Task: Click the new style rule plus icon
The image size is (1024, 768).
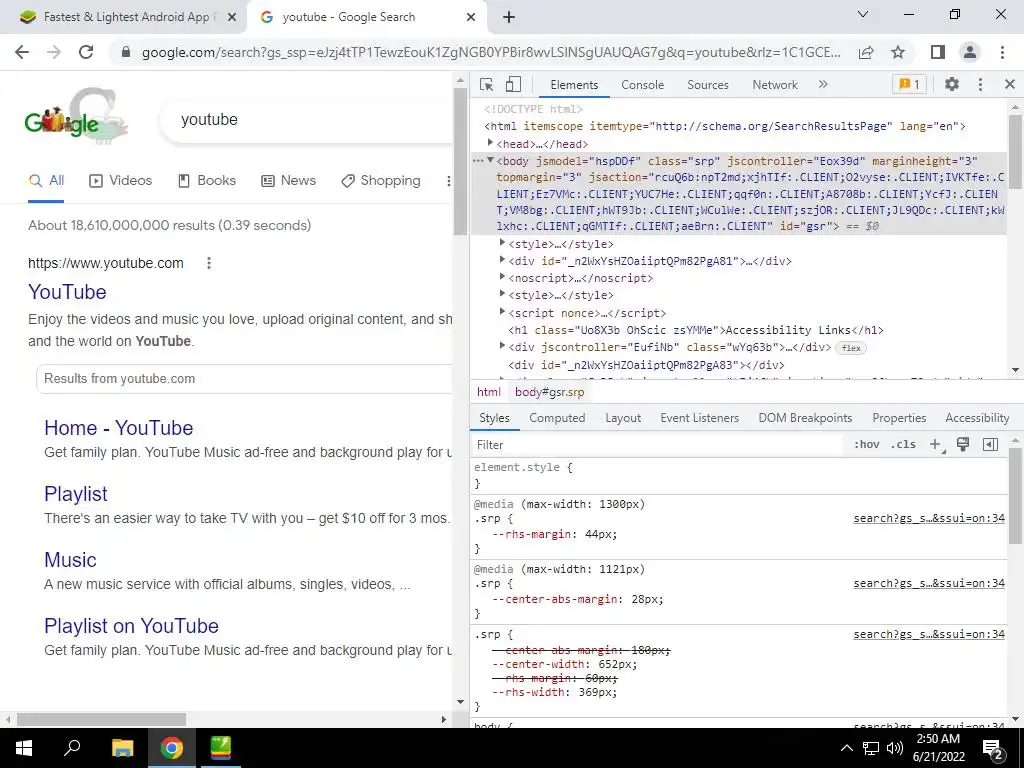Action: (x=936, y=445)
